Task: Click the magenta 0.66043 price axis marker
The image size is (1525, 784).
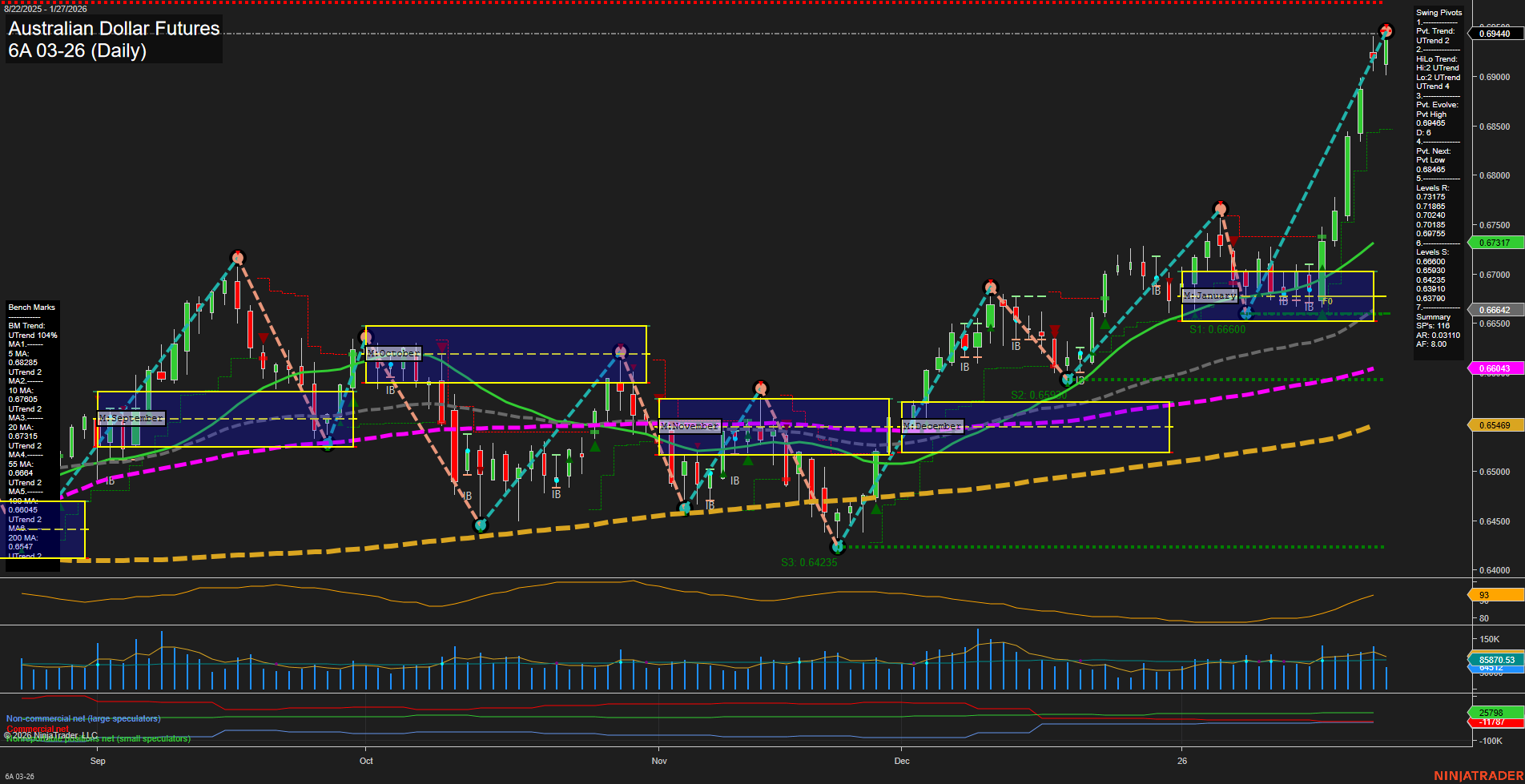Action: pos(1495,368)
